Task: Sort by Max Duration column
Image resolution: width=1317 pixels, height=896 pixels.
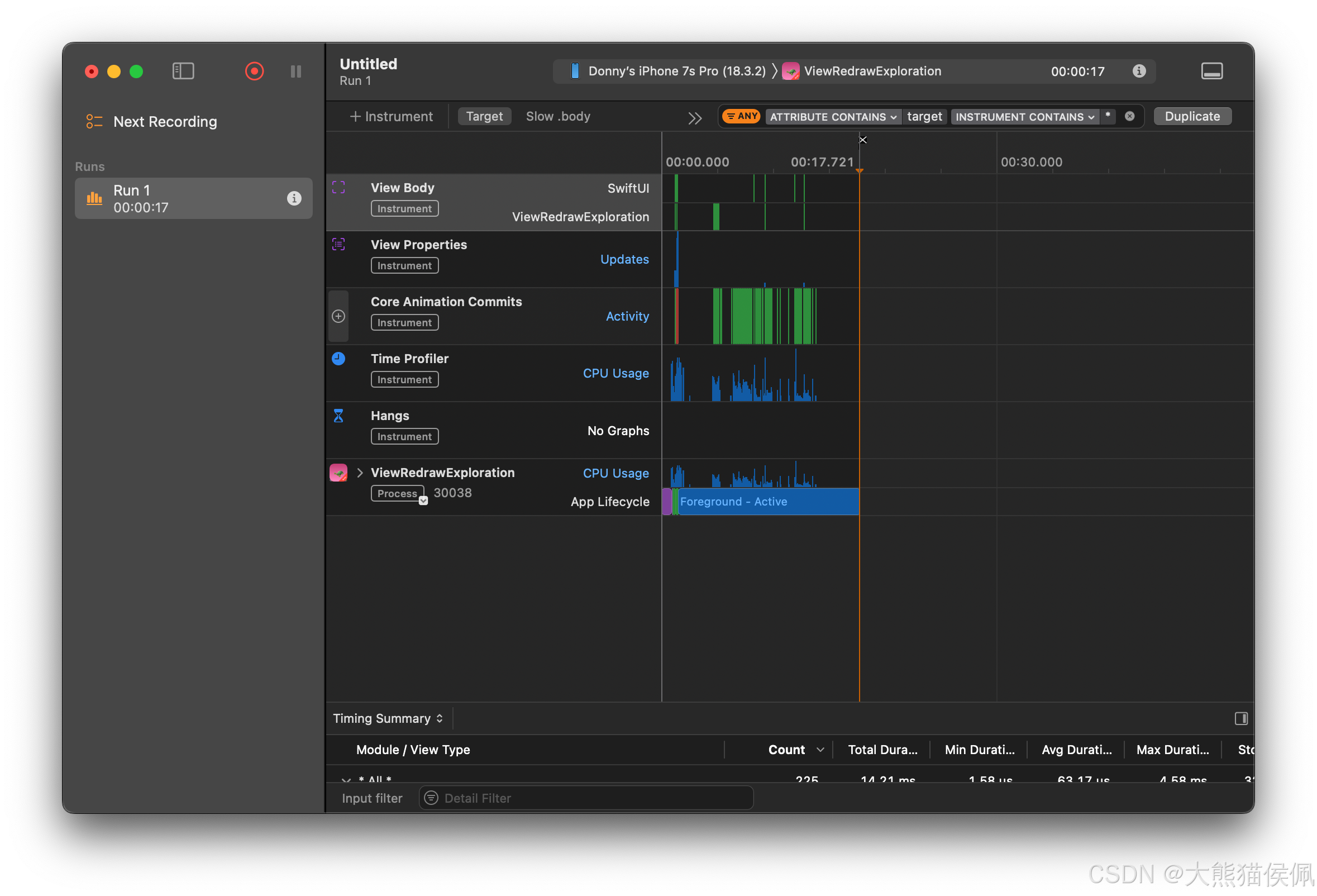Action: pos(1172,750)
